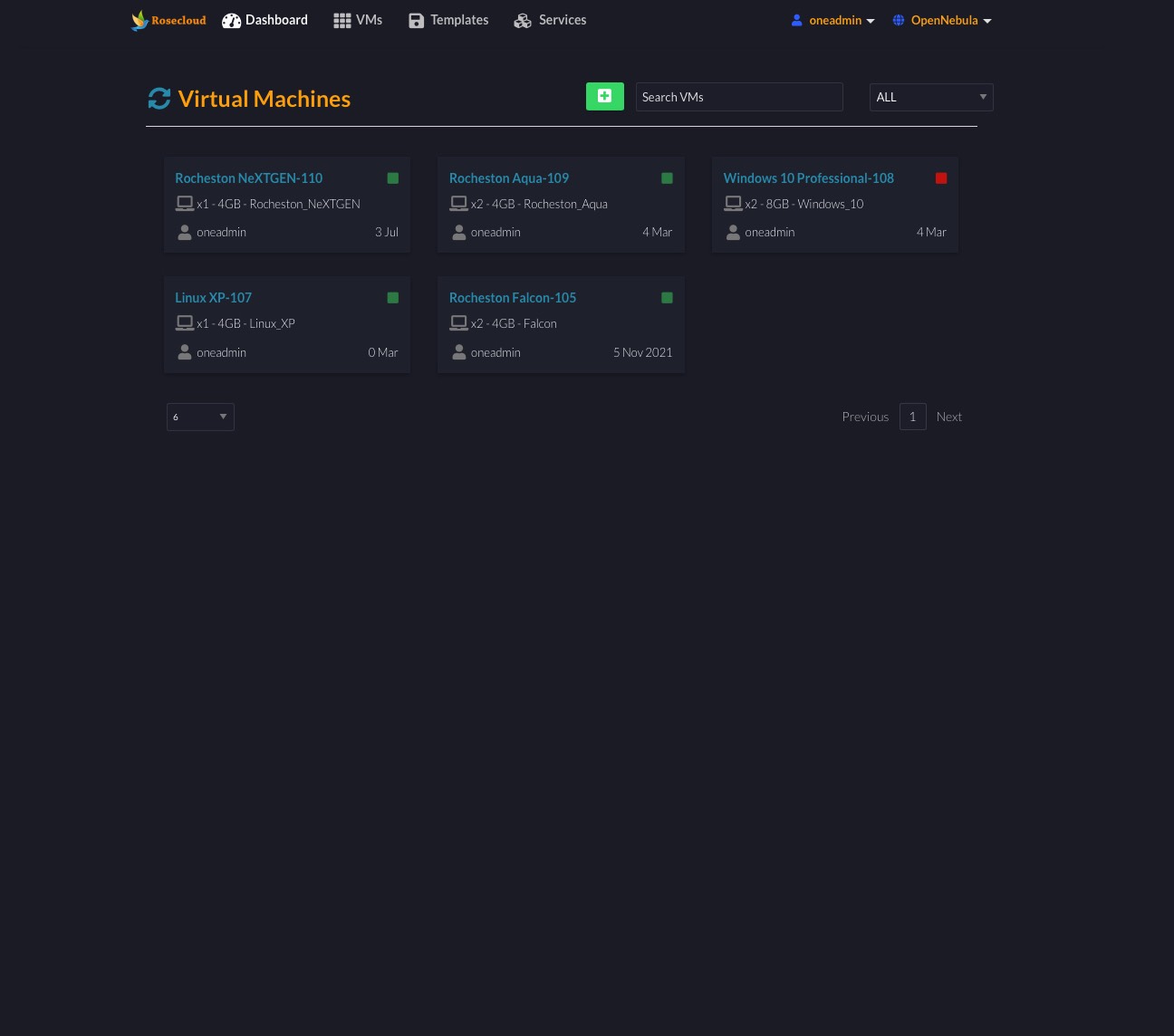Click the '3 Jul' date text

pos(387,232)
